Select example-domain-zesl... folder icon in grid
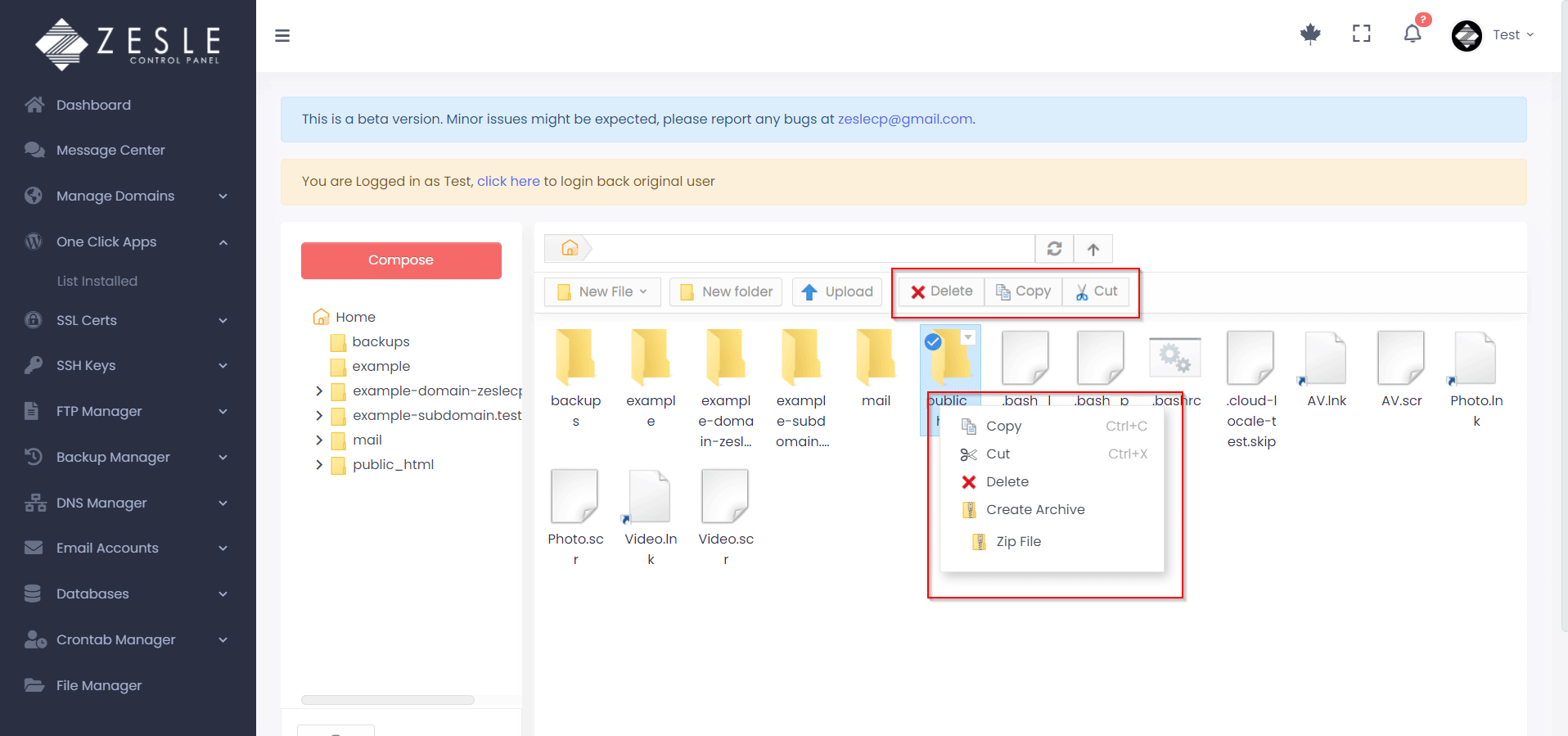Screen dimensions: 1568x736 click(x=726, y=357)
